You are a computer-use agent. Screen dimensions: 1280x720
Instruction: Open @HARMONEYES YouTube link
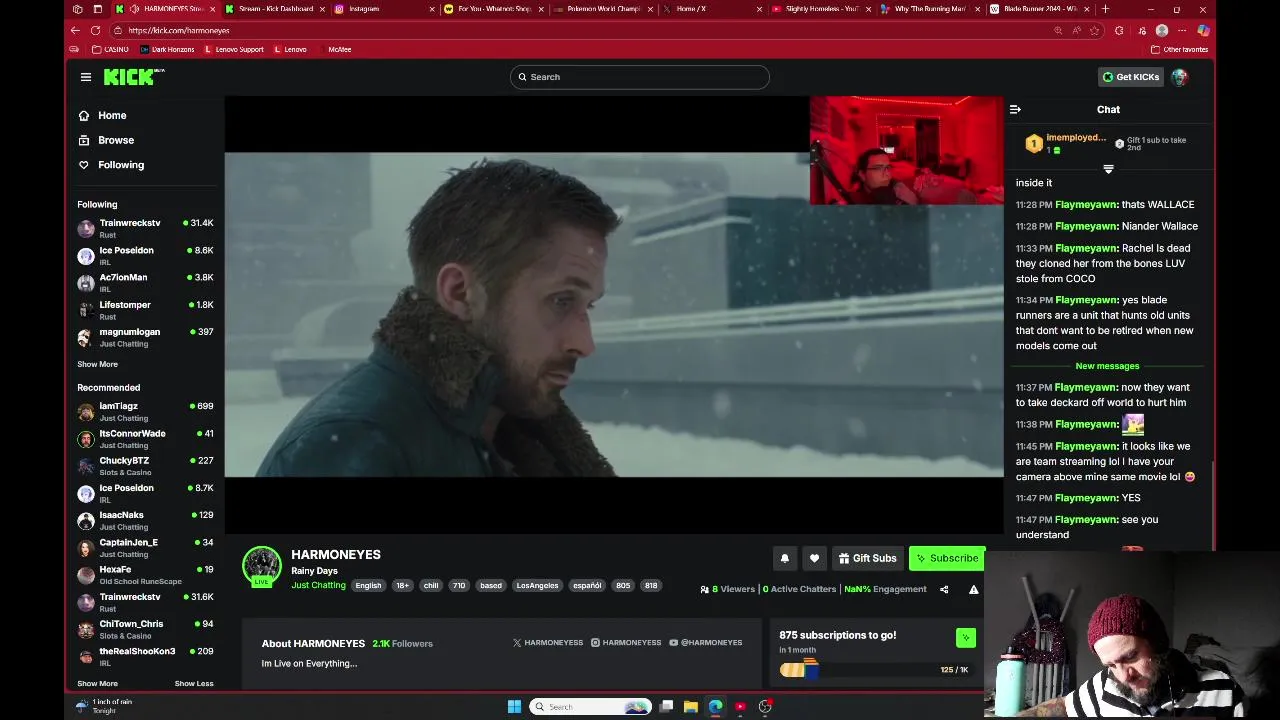coord(706,642)
